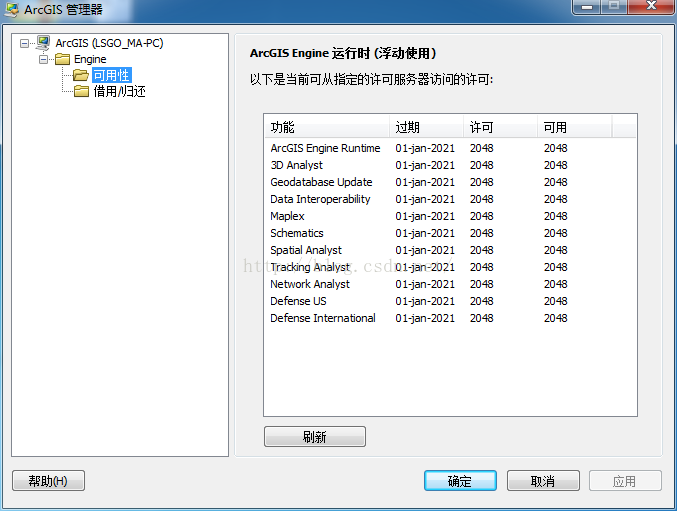Click the ArcGIS Engine 运行时 heading

[343, 53]
